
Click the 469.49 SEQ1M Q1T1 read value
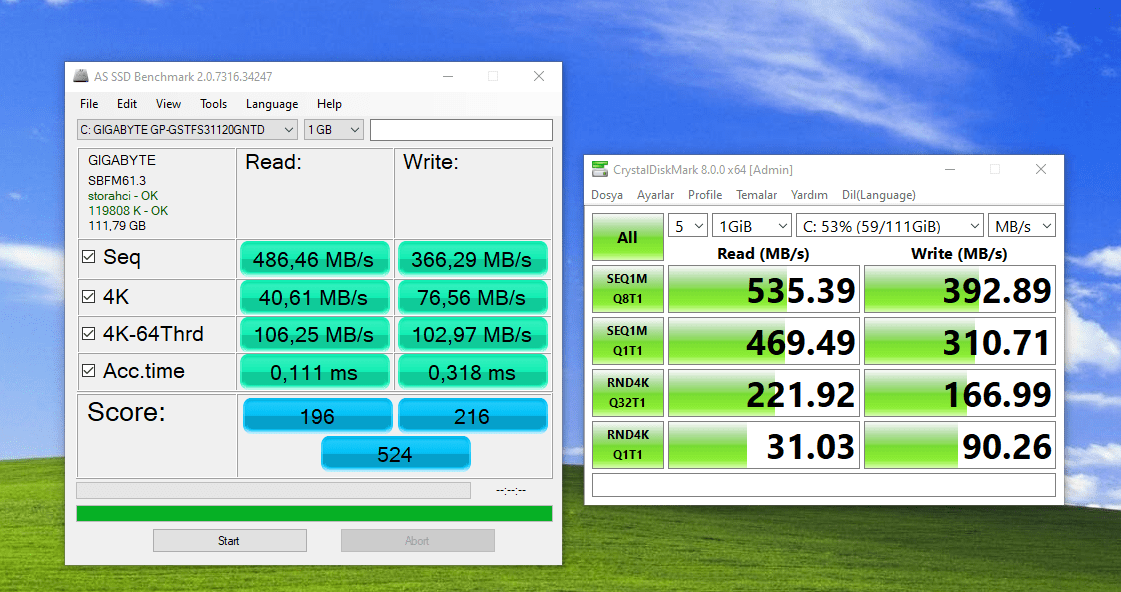tap(764, 341)
